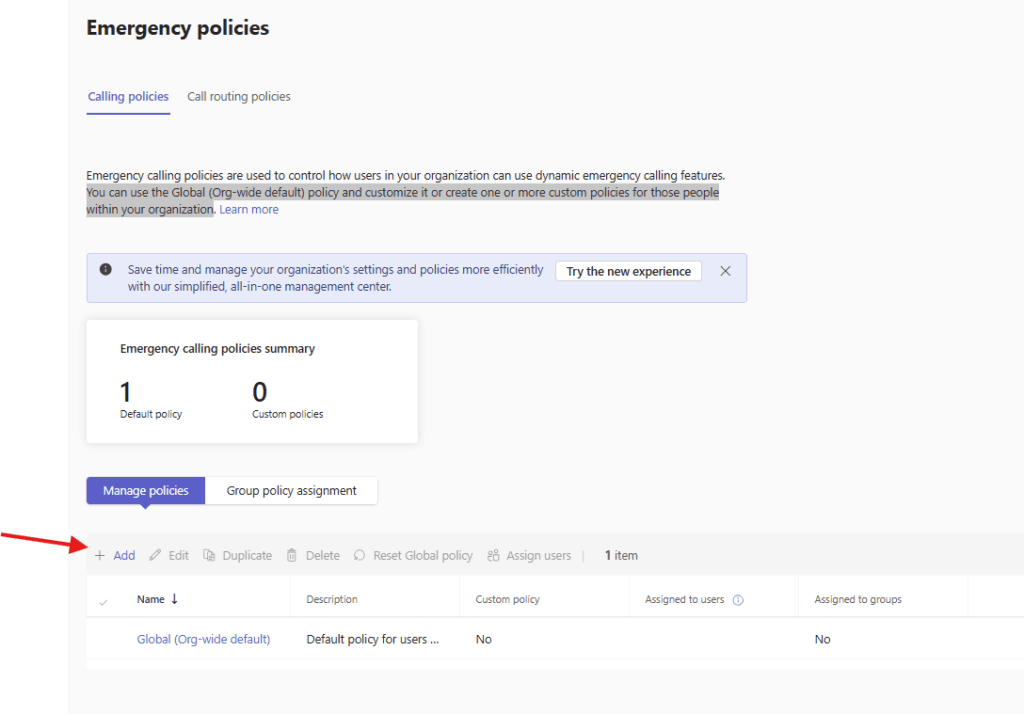Select the Calling policies tab
Viewport: 1024px width, 714px height.
(x=128, y=97)
